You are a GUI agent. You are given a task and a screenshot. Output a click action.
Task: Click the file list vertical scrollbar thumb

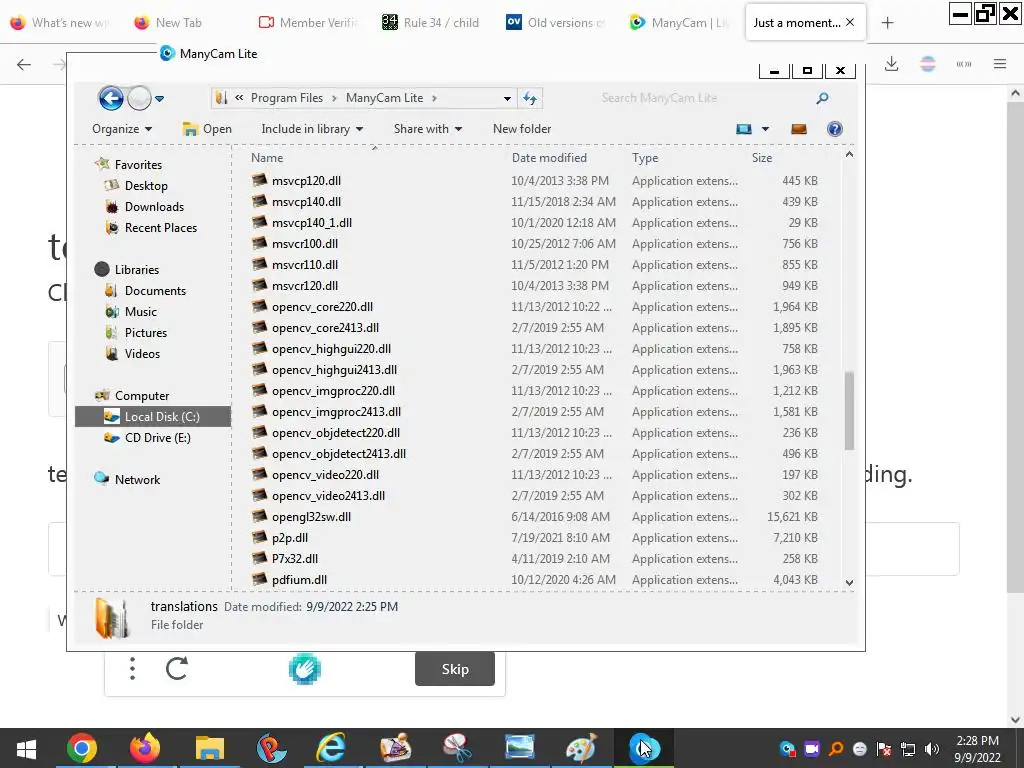point(849,411)
